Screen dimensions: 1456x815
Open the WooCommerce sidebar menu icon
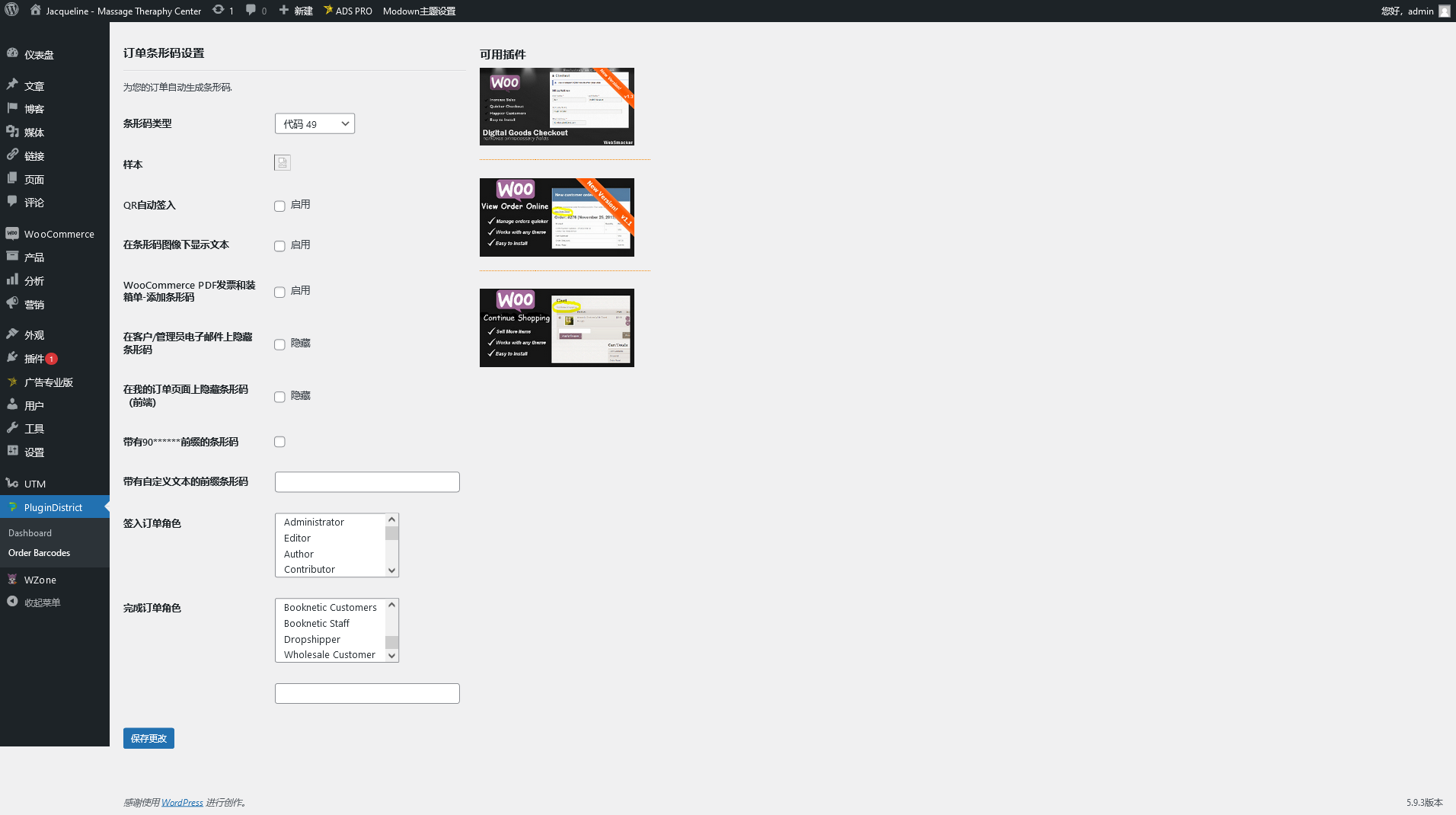tap(12, 234)
